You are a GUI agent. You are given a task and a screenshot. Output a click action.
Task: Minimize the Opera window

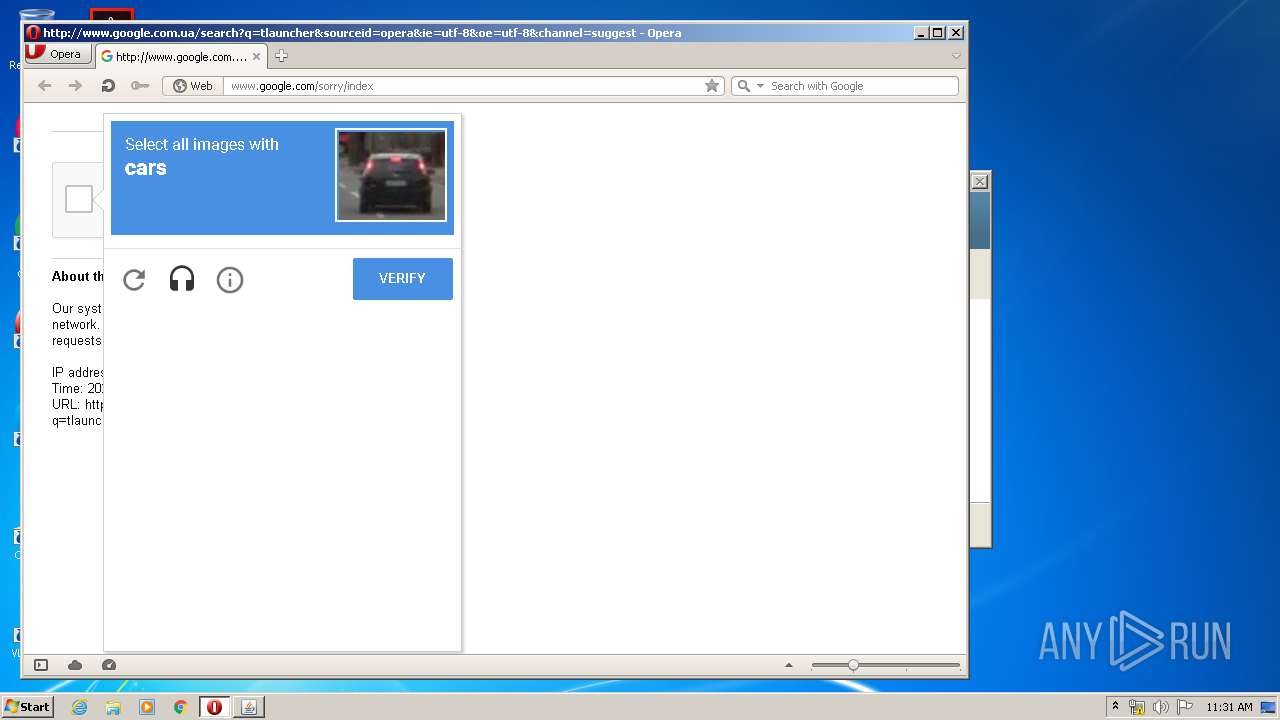click(921, 33)
